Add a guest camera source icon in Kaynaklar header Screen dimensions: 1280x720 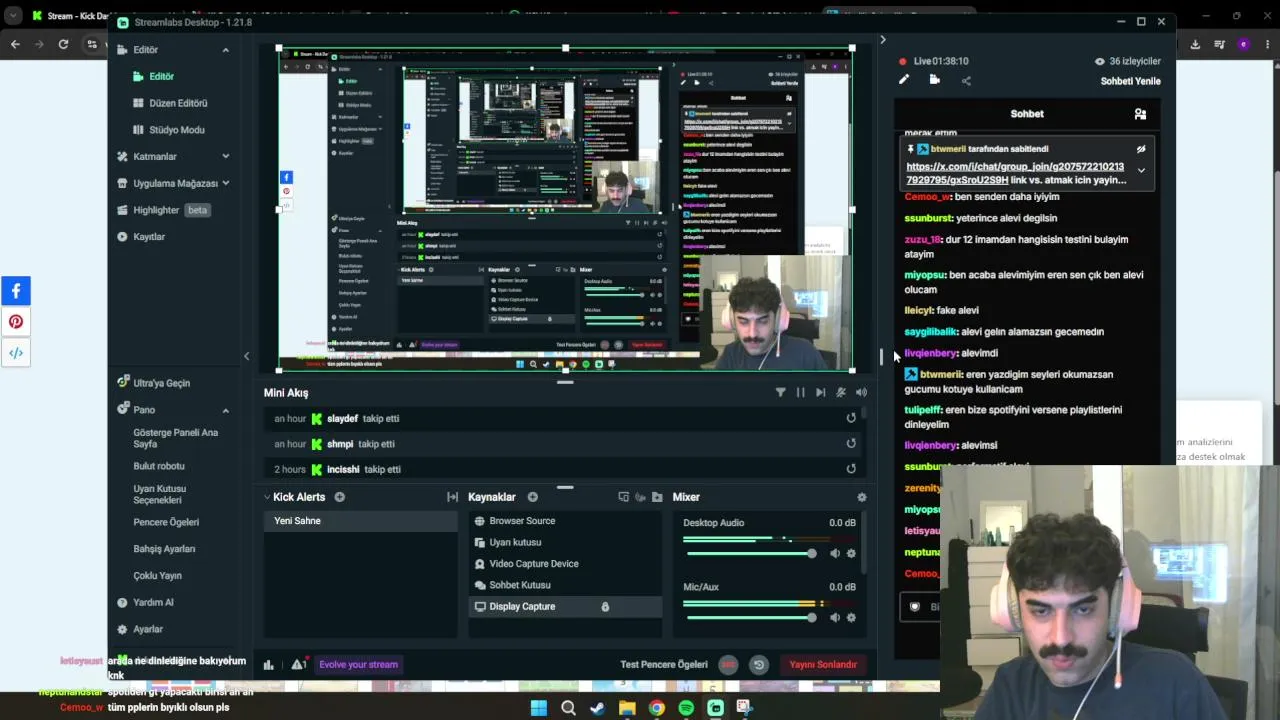[640, 497]
